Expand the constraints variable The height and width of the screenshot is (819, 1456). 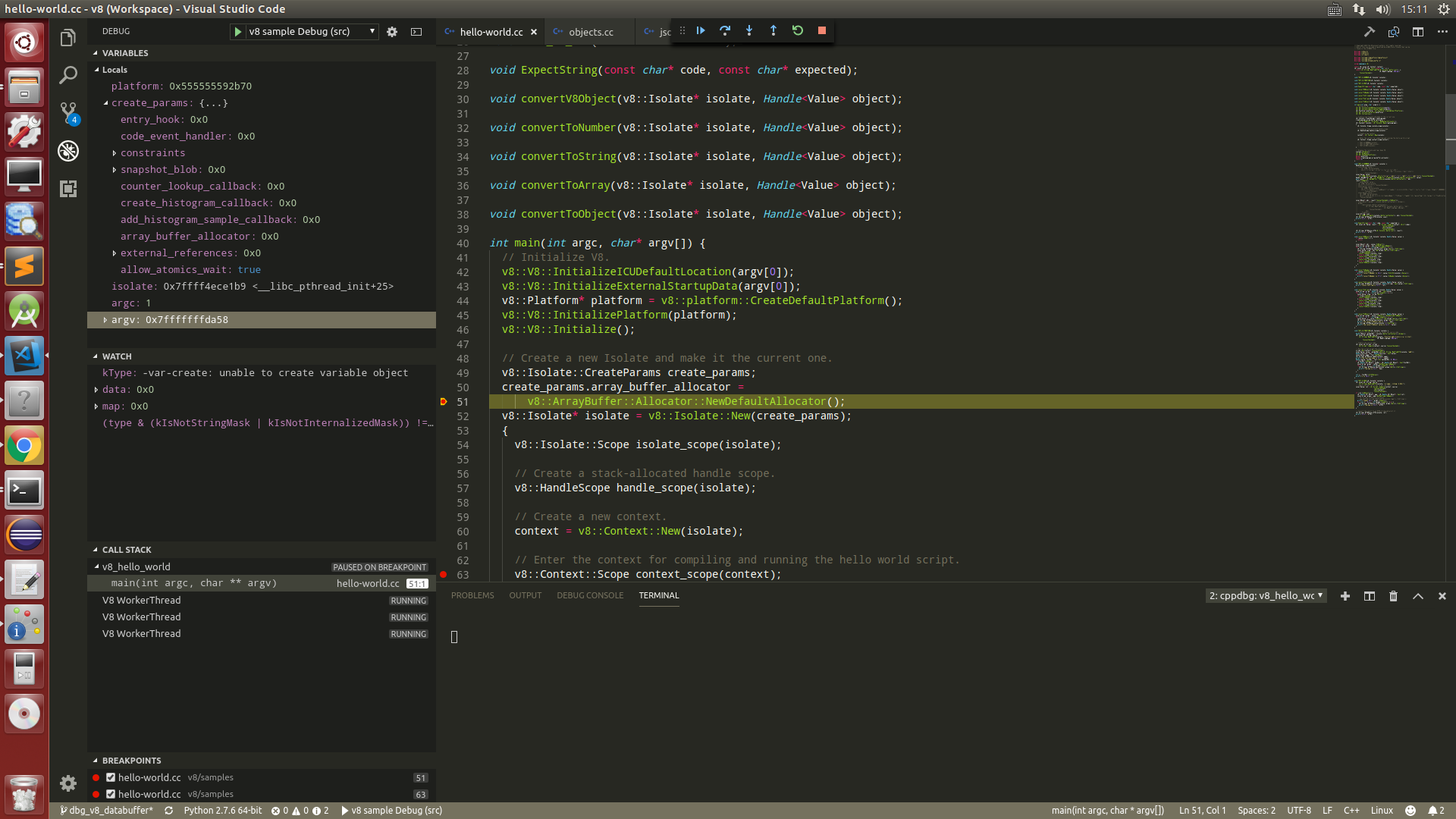tap(115, 153)
